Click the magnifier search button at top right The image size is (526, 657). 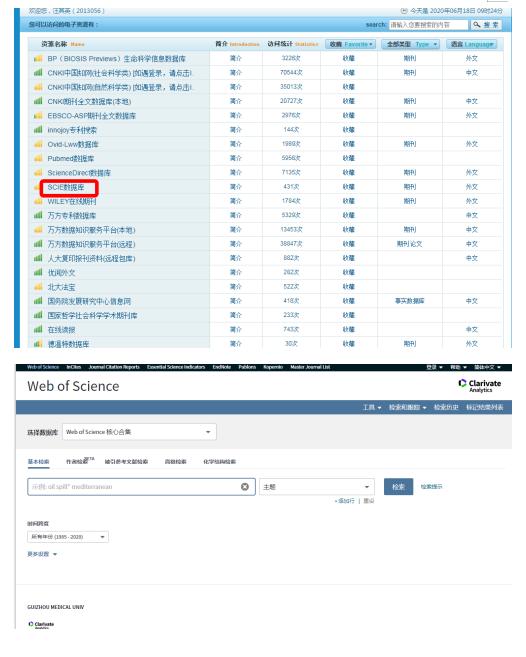click(485, 25)
